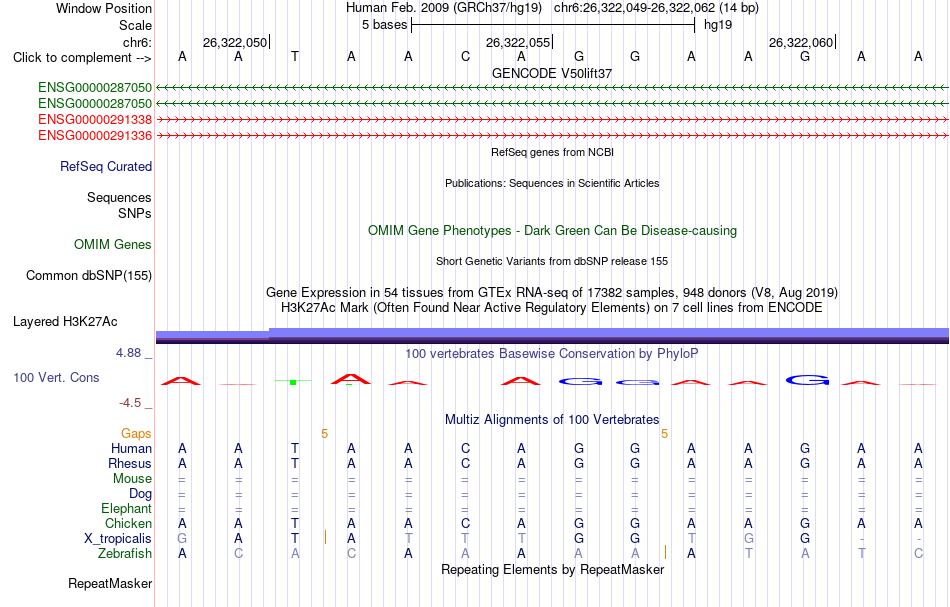Click the X_tropicalis species label
Screen dimensions: 950x607
point(118,539)
